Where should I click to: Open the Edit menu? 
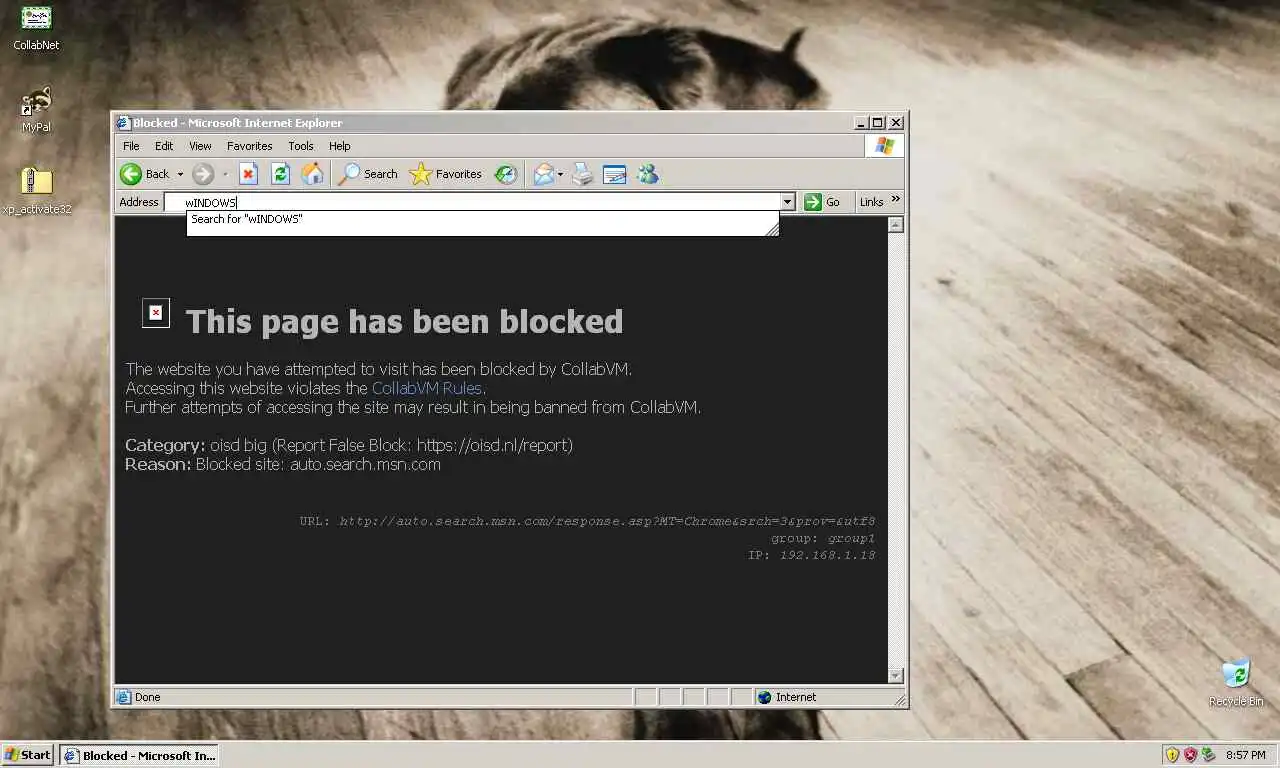pos(164,146)
